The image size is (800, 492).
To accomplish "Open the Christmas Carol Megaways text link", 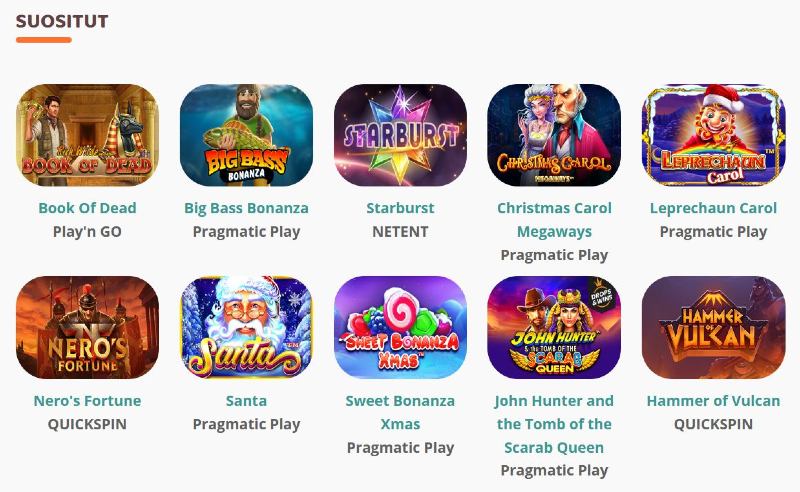I will pyautogui.click(x=554, y=220).
